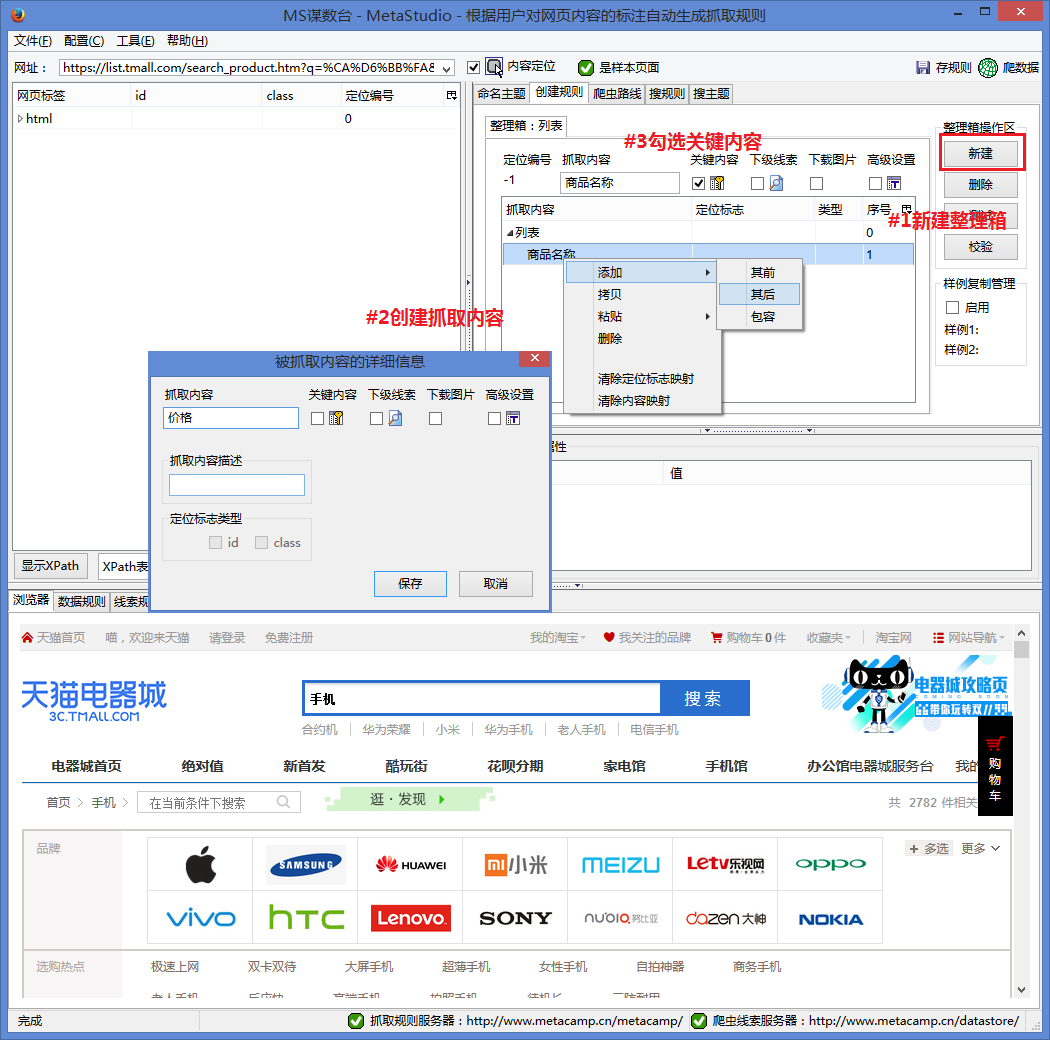The height and width of the screenshot is (1040, 1050).
Task: Click the Huawei brand logo
Action: 410,865
